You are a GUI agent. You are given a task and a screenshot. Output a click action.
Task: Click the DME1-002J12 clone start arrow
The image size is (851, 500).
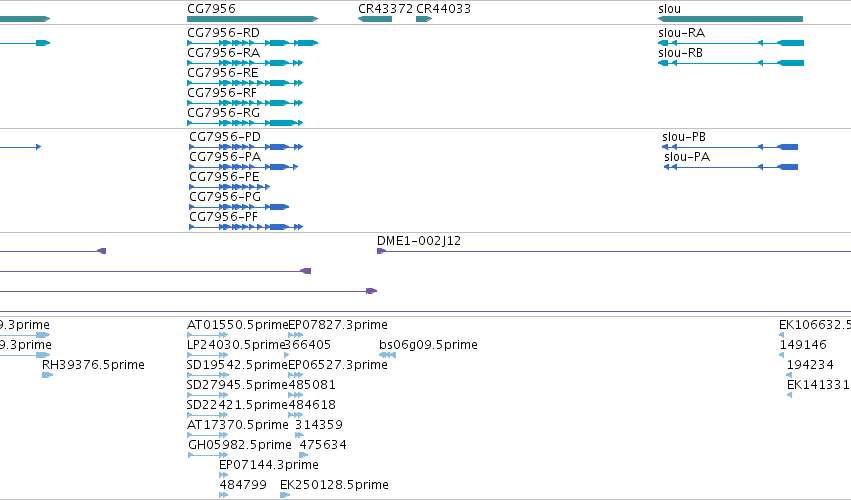coord(382,251)
